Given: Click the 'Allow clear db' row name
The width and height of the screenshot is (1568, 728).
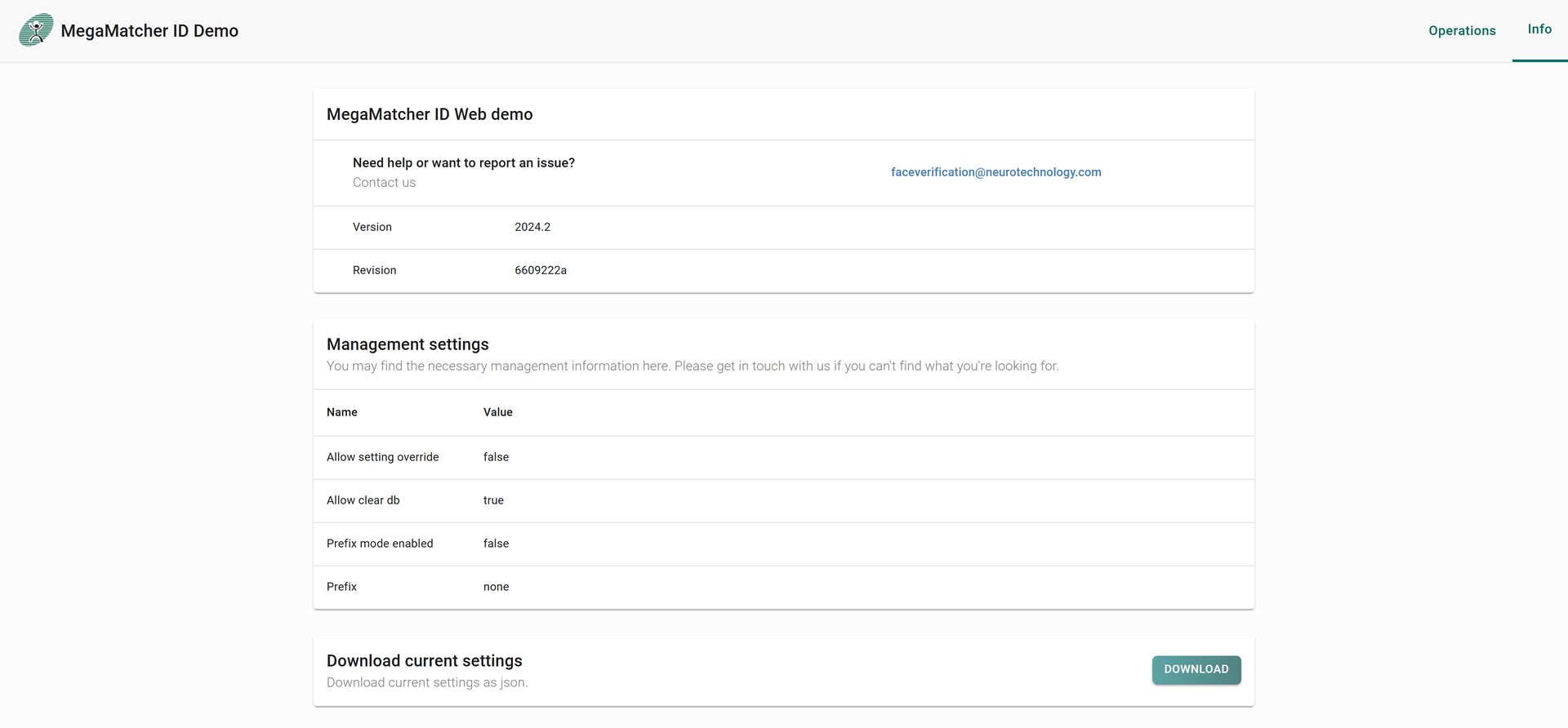Looking at the screenshot, I should pos(363,500).
